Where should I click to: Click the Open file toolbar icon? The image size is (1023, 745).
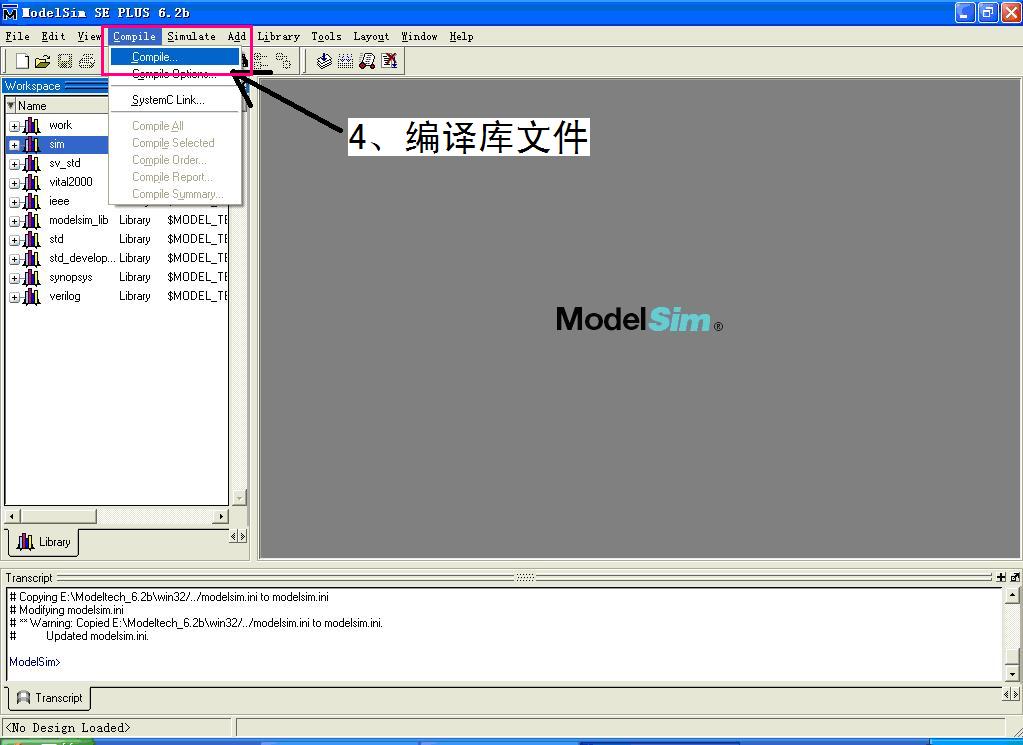[x=43, y=61]
